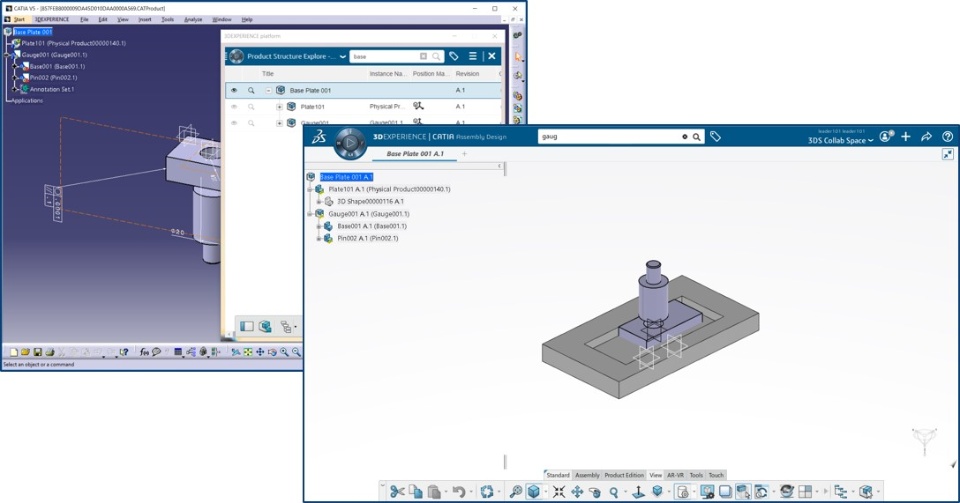The height and width of the screenshot is (503, 960).
Task: Expand Pin002 A.1 node in 3DEXPERIENCE tree
Action: coord(319,239)
